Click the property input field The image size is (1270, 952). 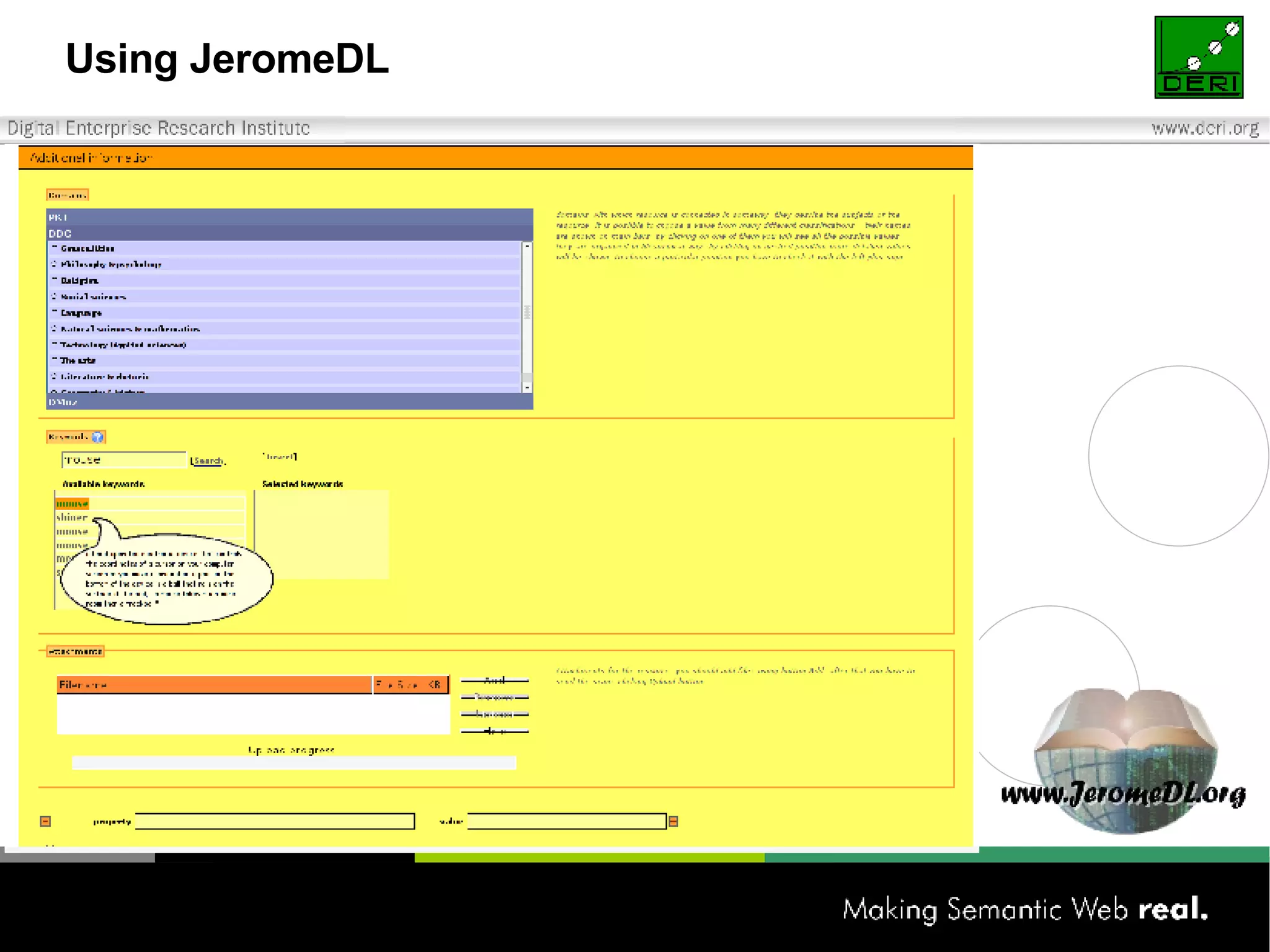[x=275, y=821]
